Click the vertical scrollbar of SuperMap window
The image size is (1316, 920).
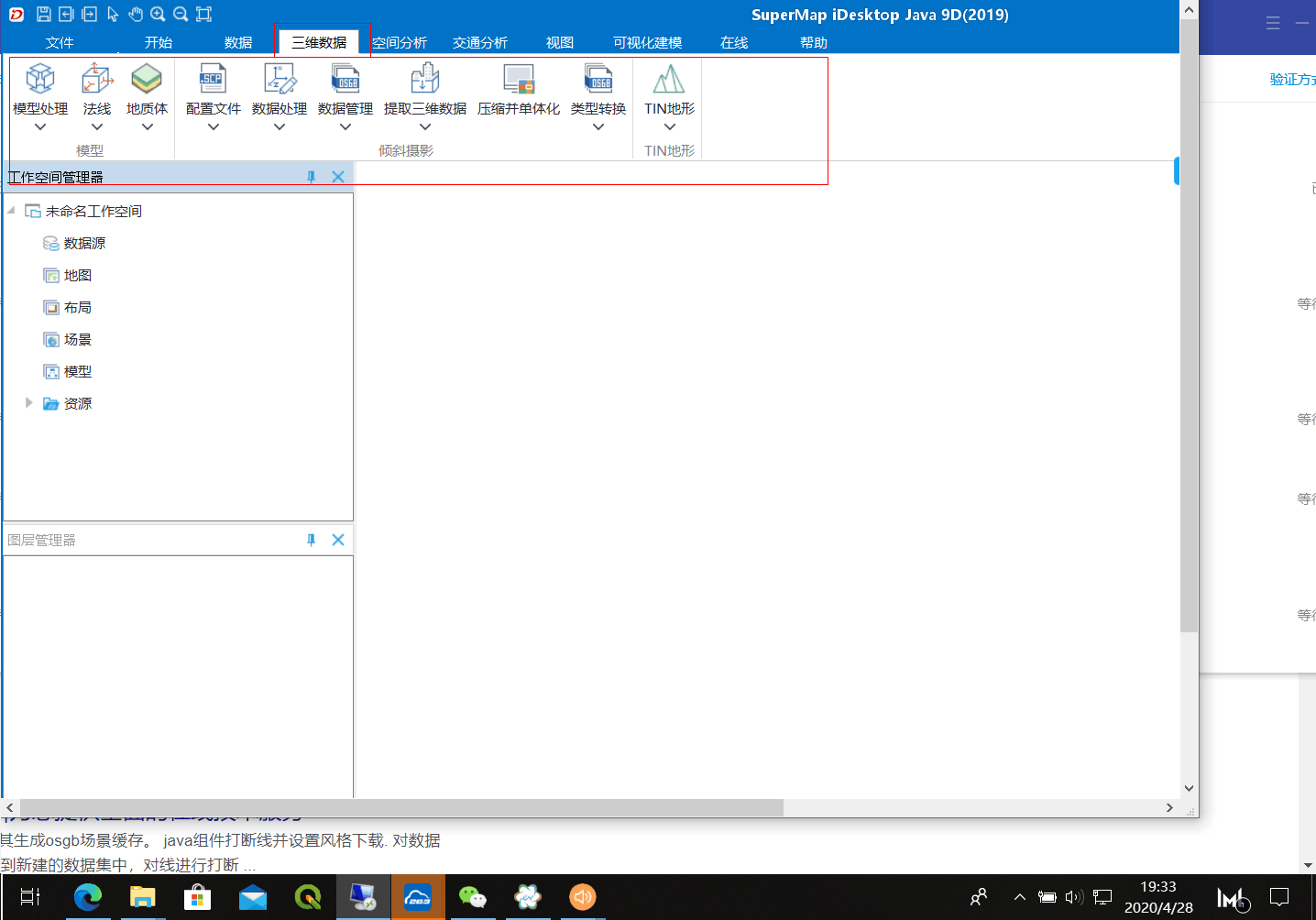[x=1189, y=325]
